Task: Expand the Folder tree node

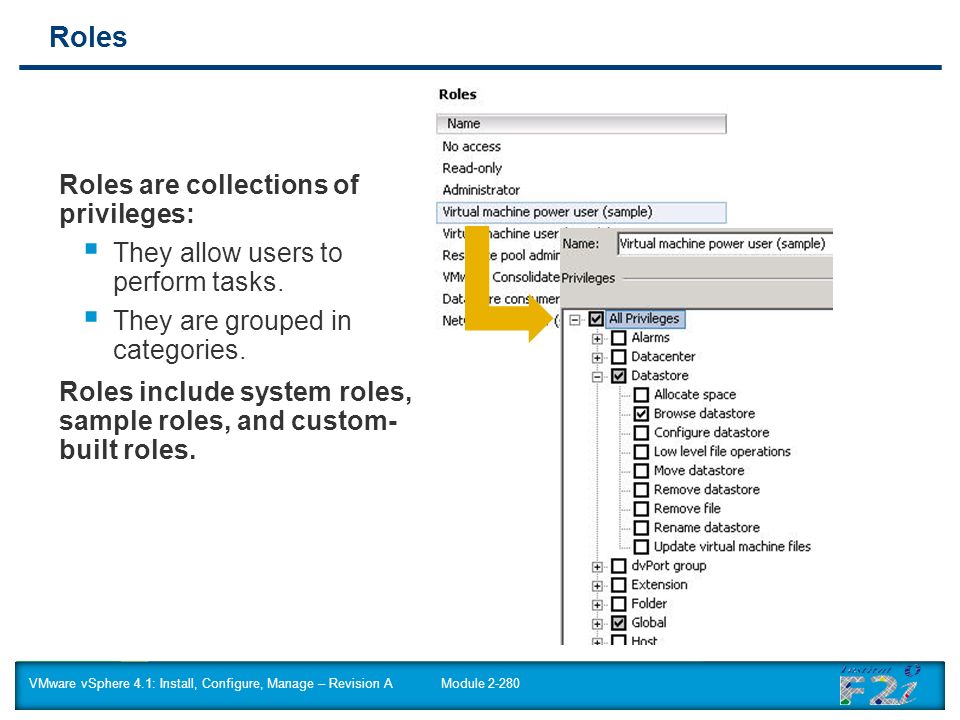Action: [597, 605]
